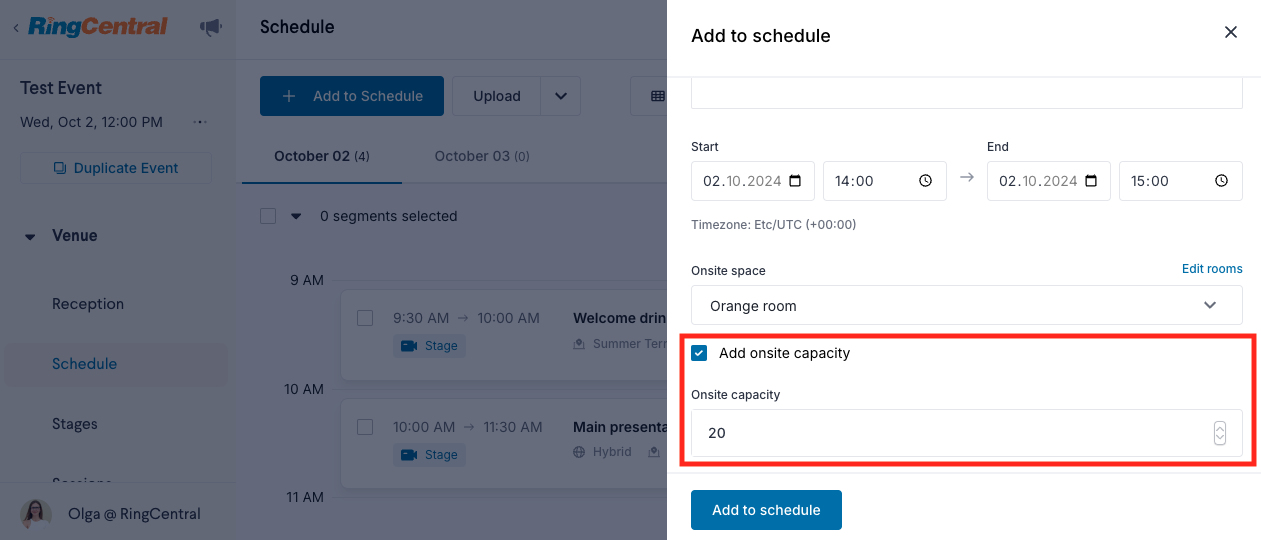The height and width of the screenshot is (540, 1261).
Task: Open Stages in the sidebar
Action: 75,424
